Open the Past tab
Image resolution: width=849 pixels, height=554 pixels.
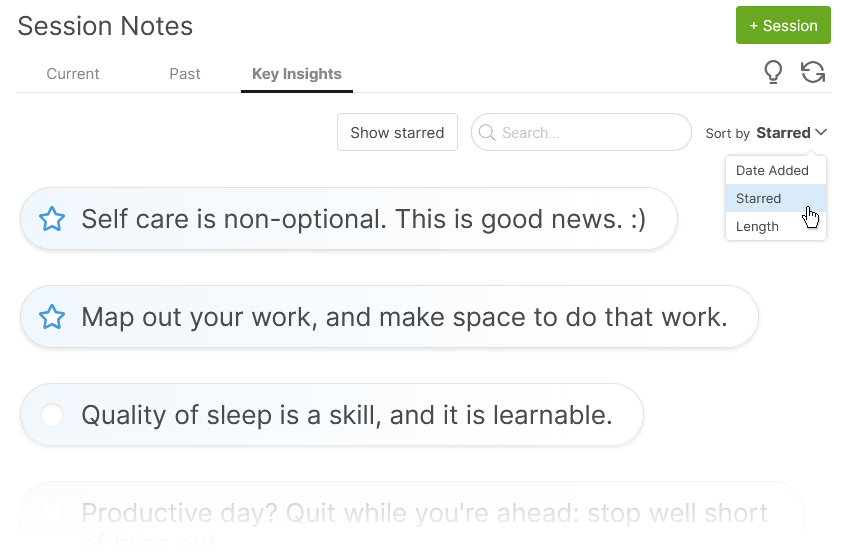coord(185,74)
